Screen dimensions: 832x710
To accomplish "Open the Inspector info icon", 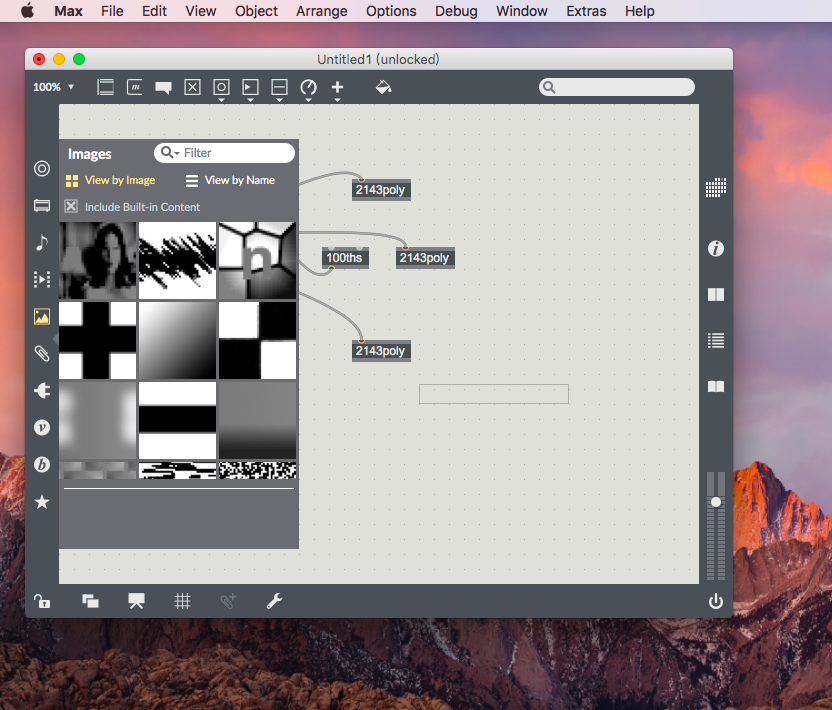I will tap(716, 248).
